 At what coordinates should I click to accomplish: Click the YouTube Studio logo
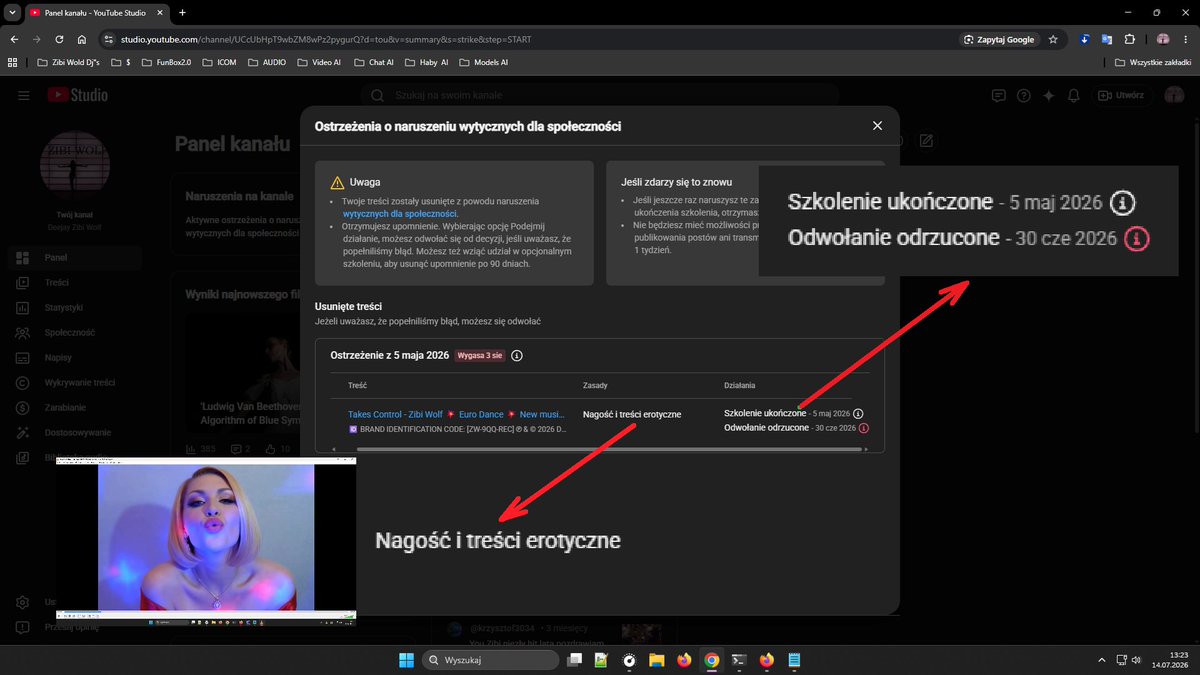pos(77,95)
